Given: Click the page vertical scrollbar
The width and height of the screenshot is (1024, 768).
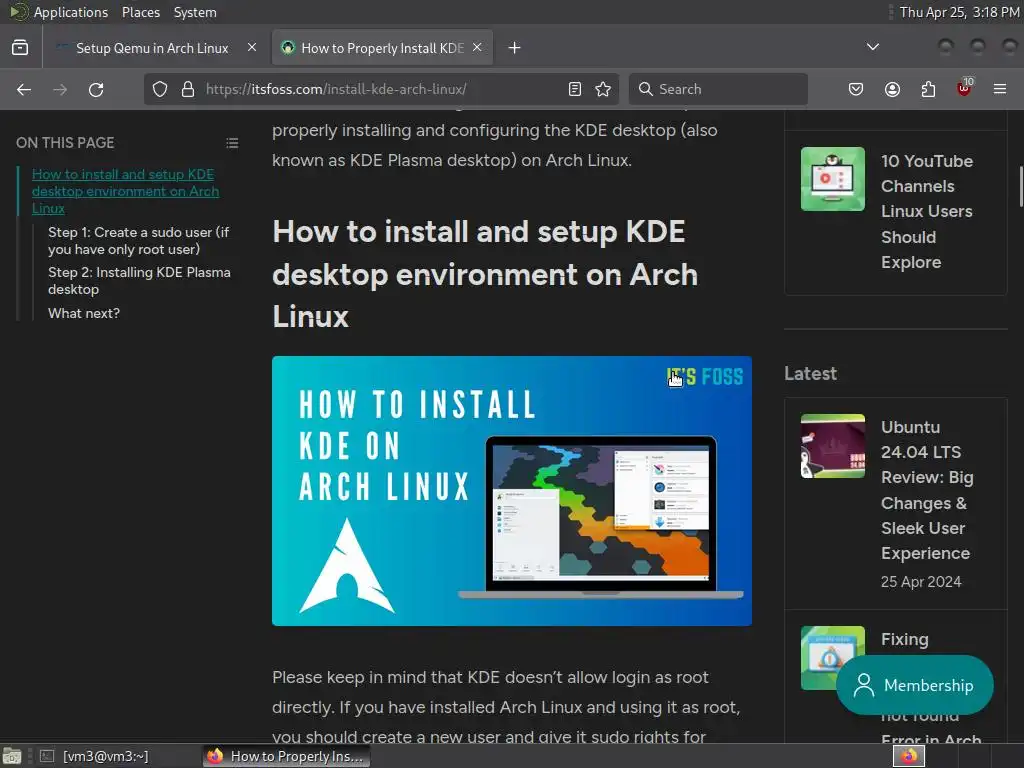Looking at the screenshot, I should point(1021,187).
